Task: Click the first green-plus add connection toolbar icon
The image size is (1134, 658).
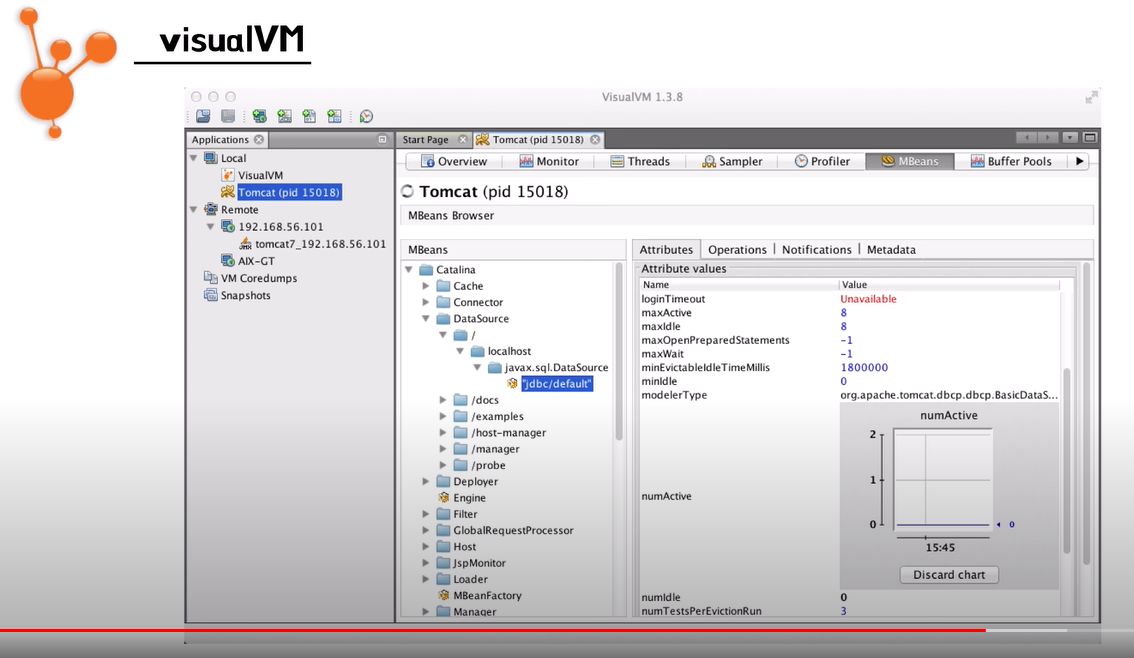Action: tap(260, 116)
